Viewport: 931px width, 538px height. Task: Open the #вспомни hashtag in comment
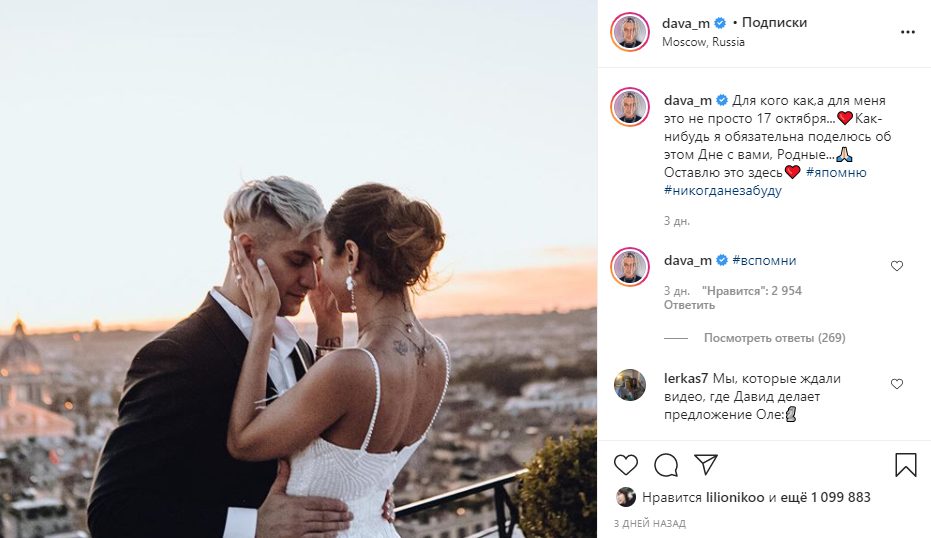764,261
